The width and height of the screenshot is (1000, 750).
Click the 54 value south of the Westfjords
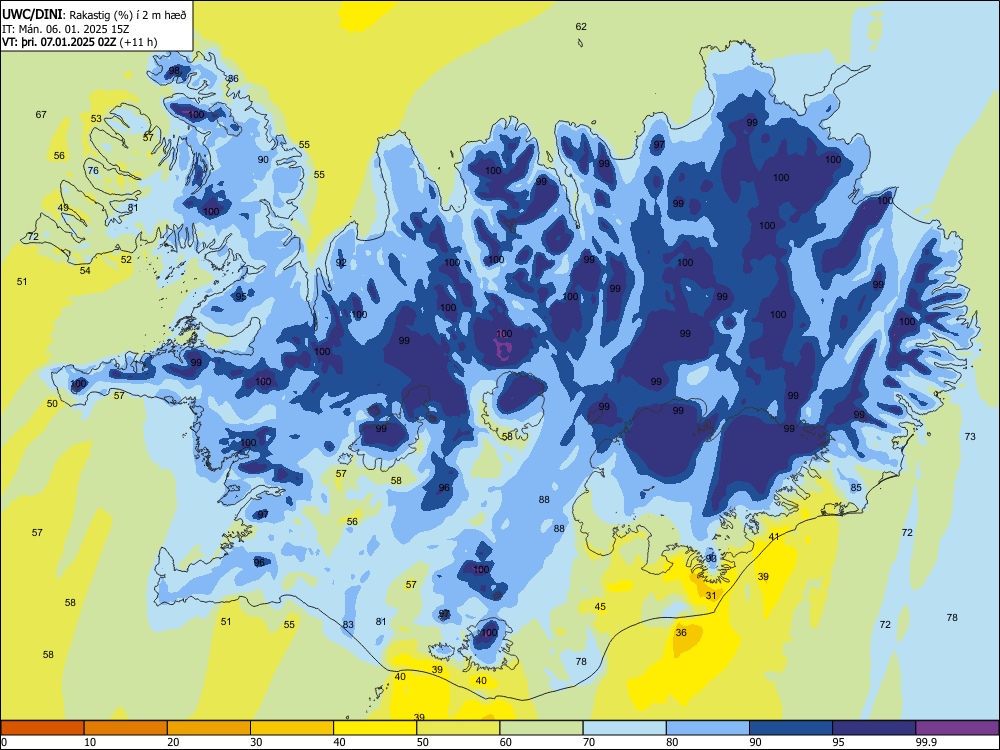(85, 270)
